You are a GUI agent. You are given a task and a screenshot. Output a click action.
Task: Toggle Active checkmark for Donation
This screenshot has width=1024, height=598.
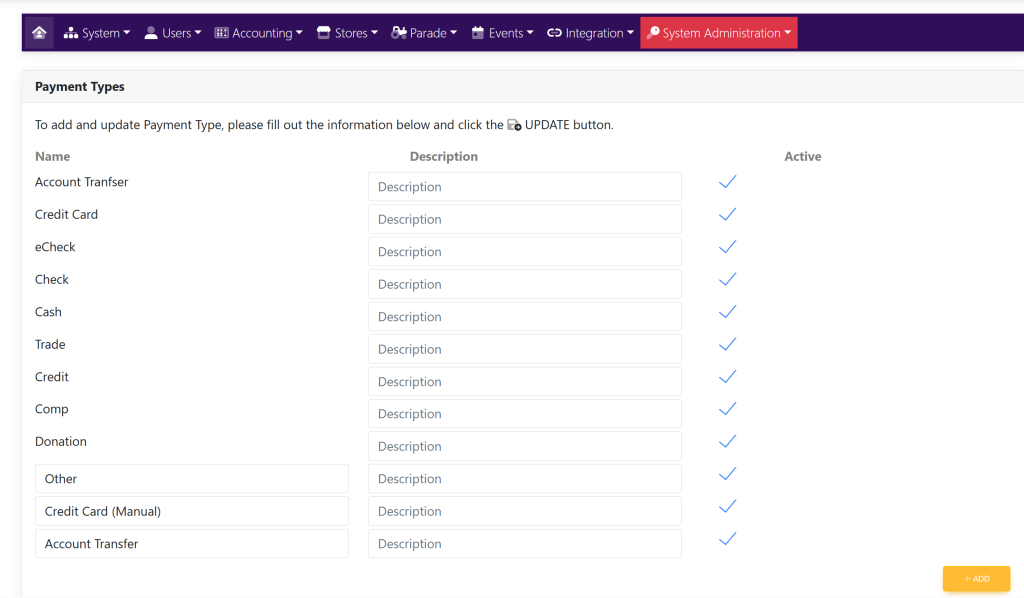pyautogui.click(x=728, y=441)
